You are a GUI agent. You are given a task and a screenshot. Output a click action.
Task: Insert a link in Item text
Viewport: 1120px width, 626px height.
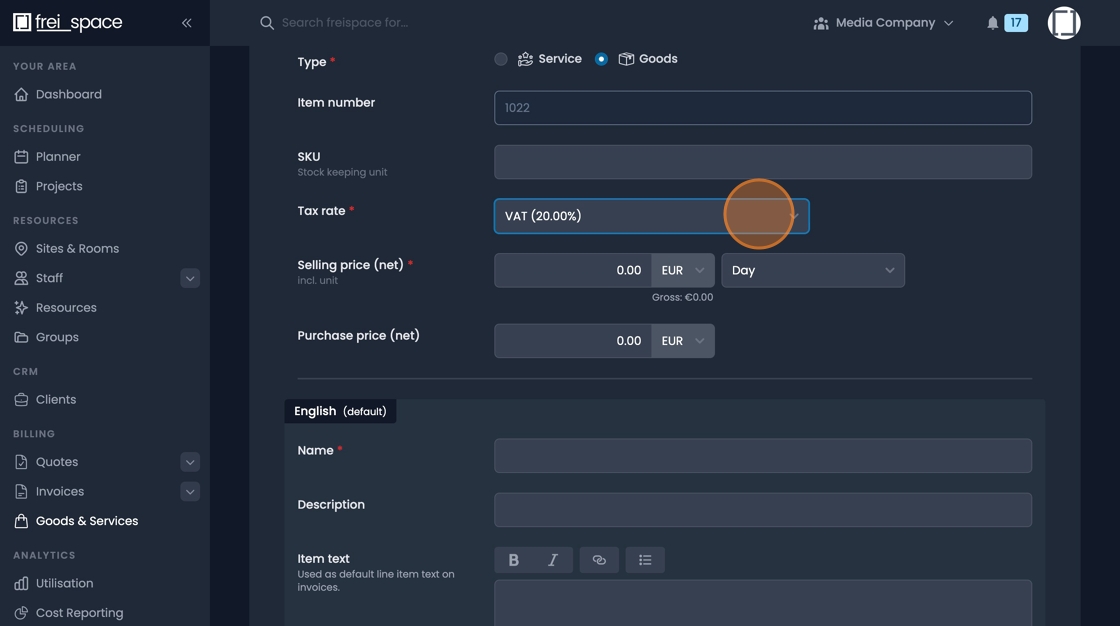tap(599, 560)
